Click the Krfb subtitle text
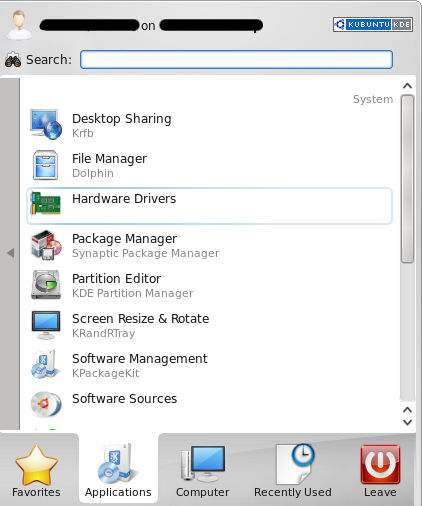Viewport: 422px width, 506px height. 83,133
